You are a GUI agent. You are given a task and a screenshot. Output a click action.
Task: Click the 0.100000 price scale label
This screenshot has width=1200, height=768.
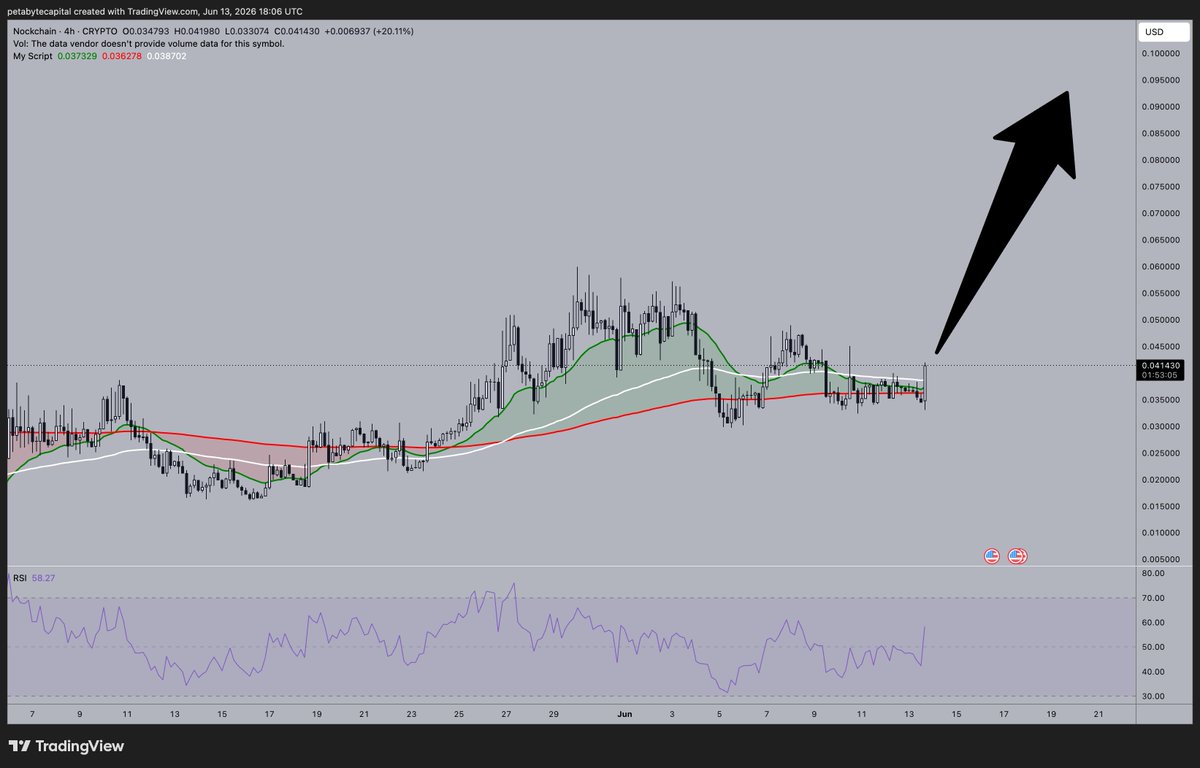tap(1163, 54)
